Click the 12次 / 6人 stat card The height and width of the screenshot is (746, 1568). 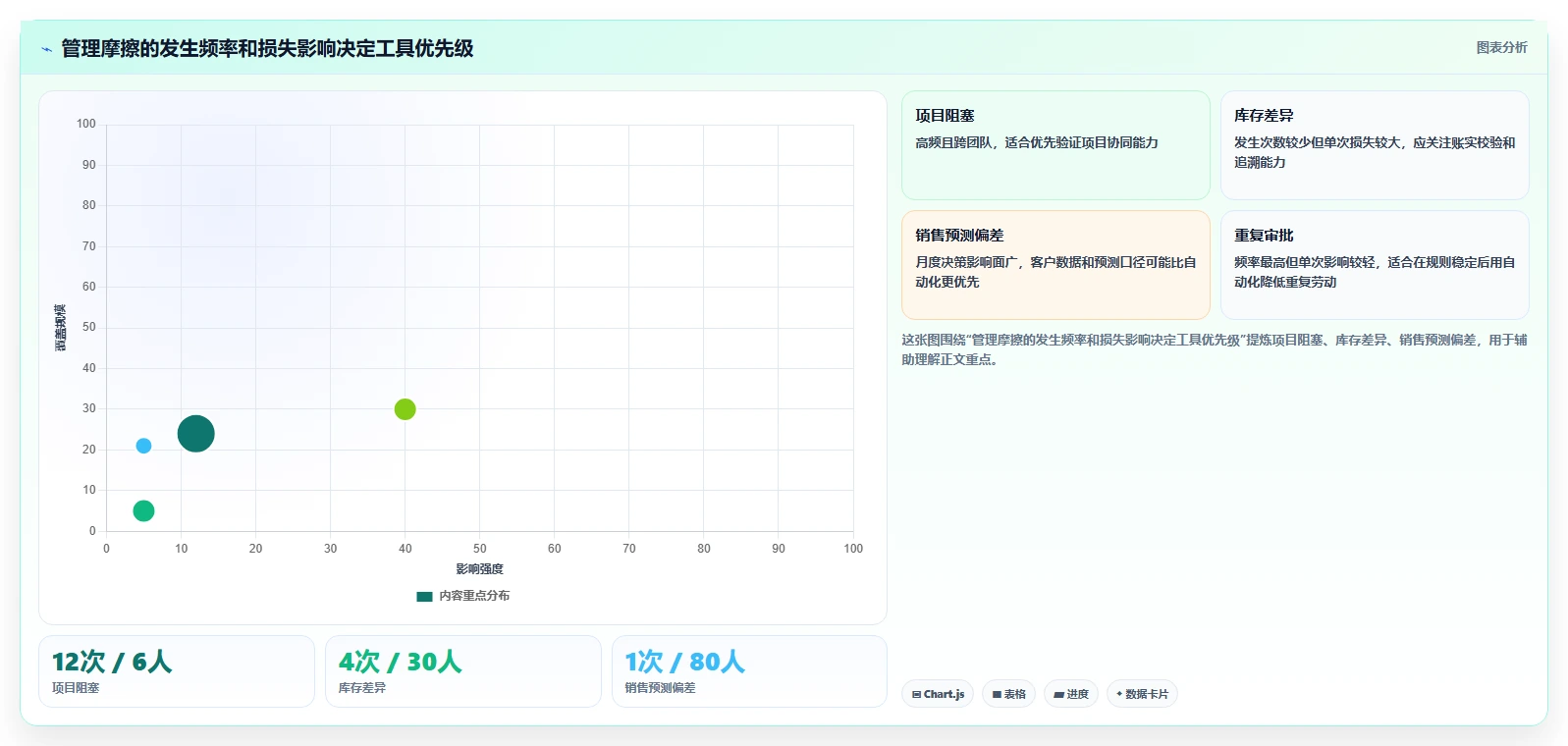click(x=177, y=671)
